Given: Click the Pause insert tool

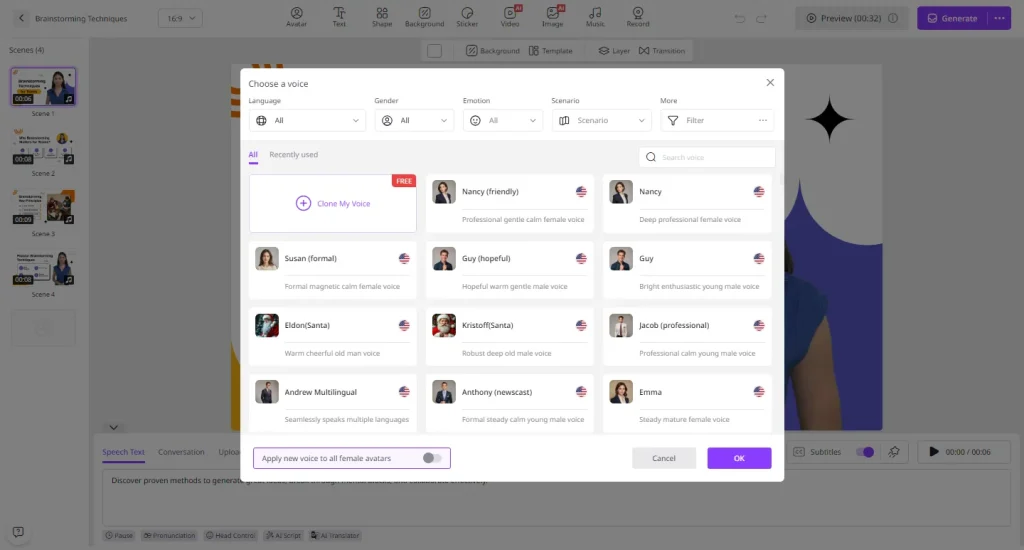Looking at the screenshot, I should click(119, 536).
